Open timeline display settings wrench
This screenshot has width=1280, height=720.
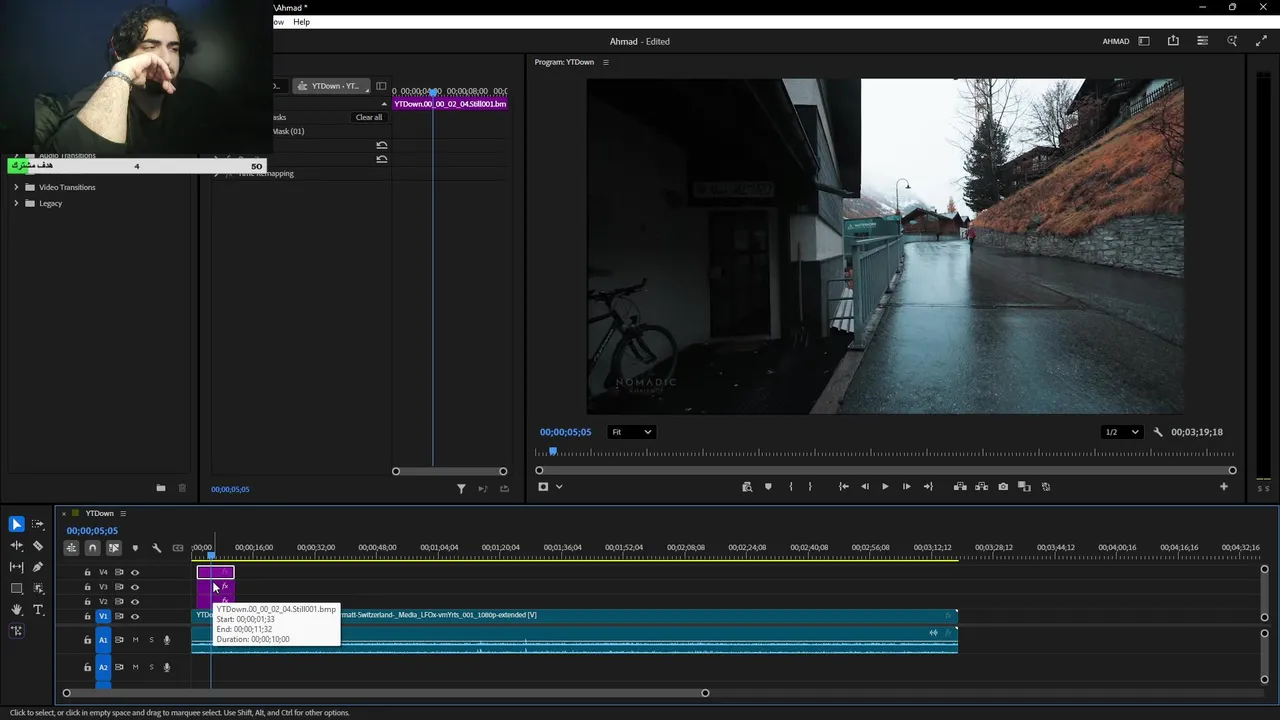(x=156, y=548)
